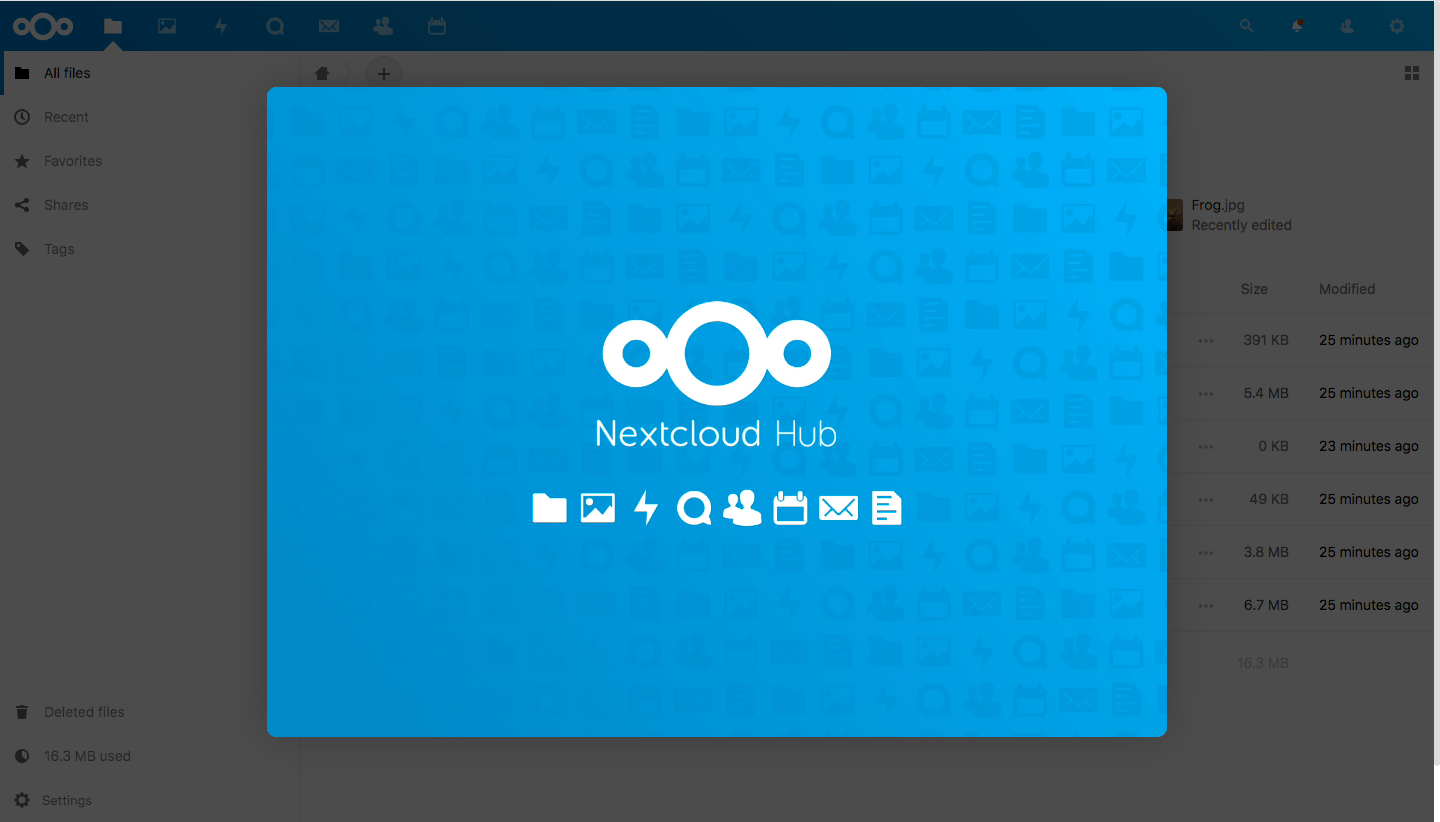Click the folder icon in Hub splash
Viewport: 1440px width, 822px height.
coord(549,509)
